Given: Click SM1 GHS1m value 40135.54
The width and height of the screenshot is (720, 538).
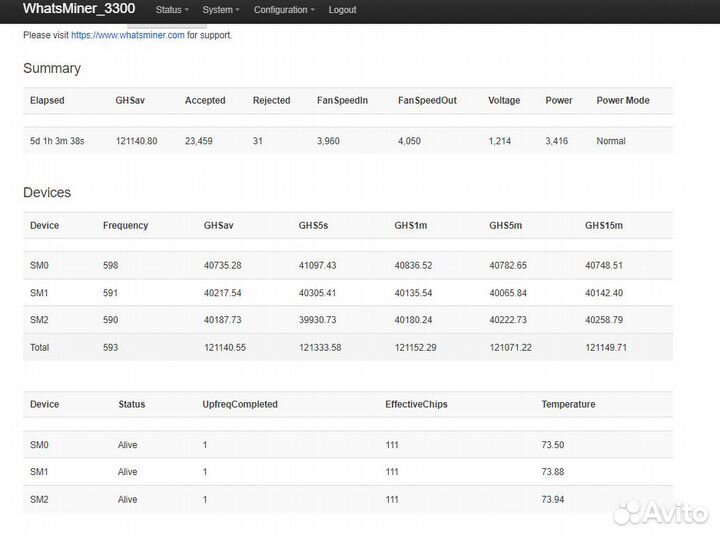Looking at the screenshot, I should click(413, 293).
